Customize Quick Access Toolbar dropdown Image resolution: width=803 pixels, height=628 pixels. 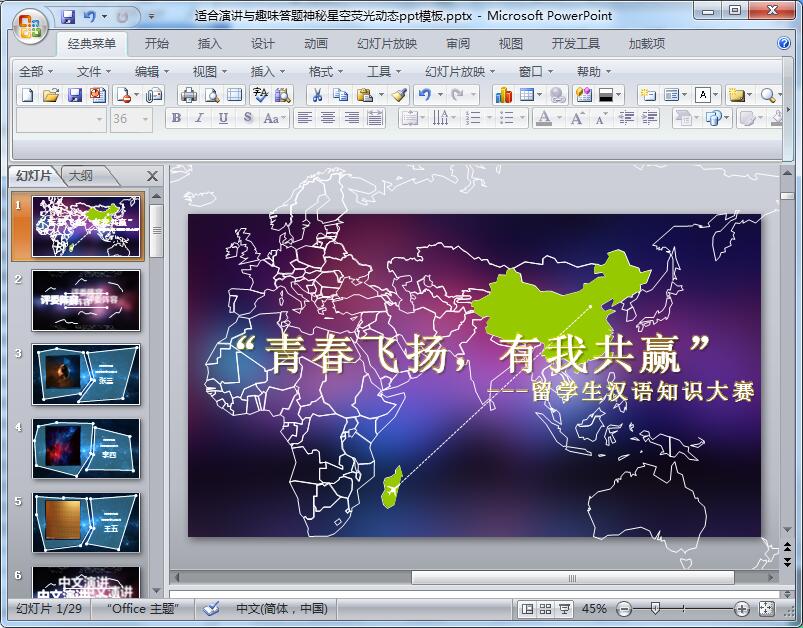pos(151,17)
